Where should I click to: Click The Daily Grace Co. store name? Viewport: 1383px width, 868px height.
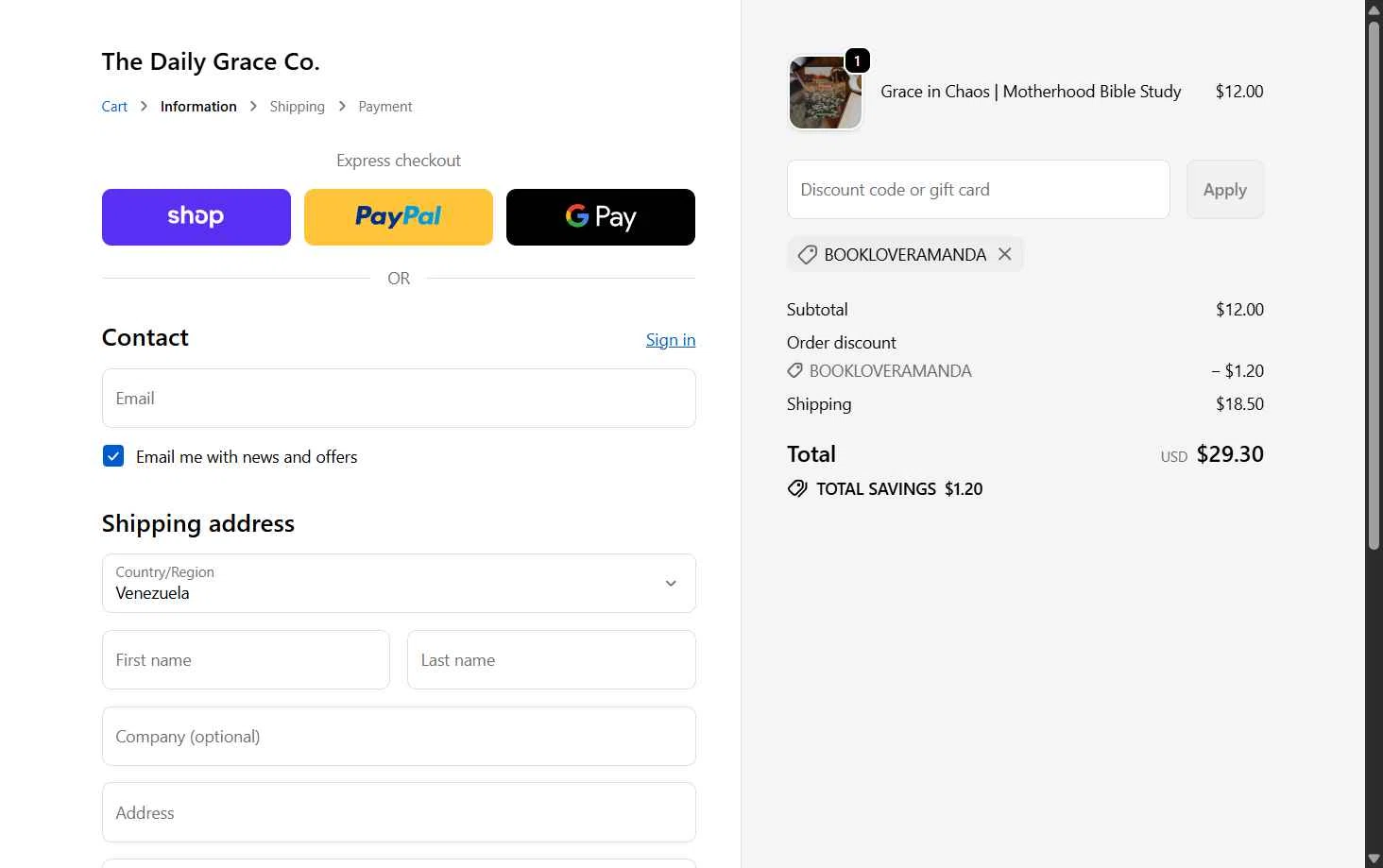click(x=211, y=62)
